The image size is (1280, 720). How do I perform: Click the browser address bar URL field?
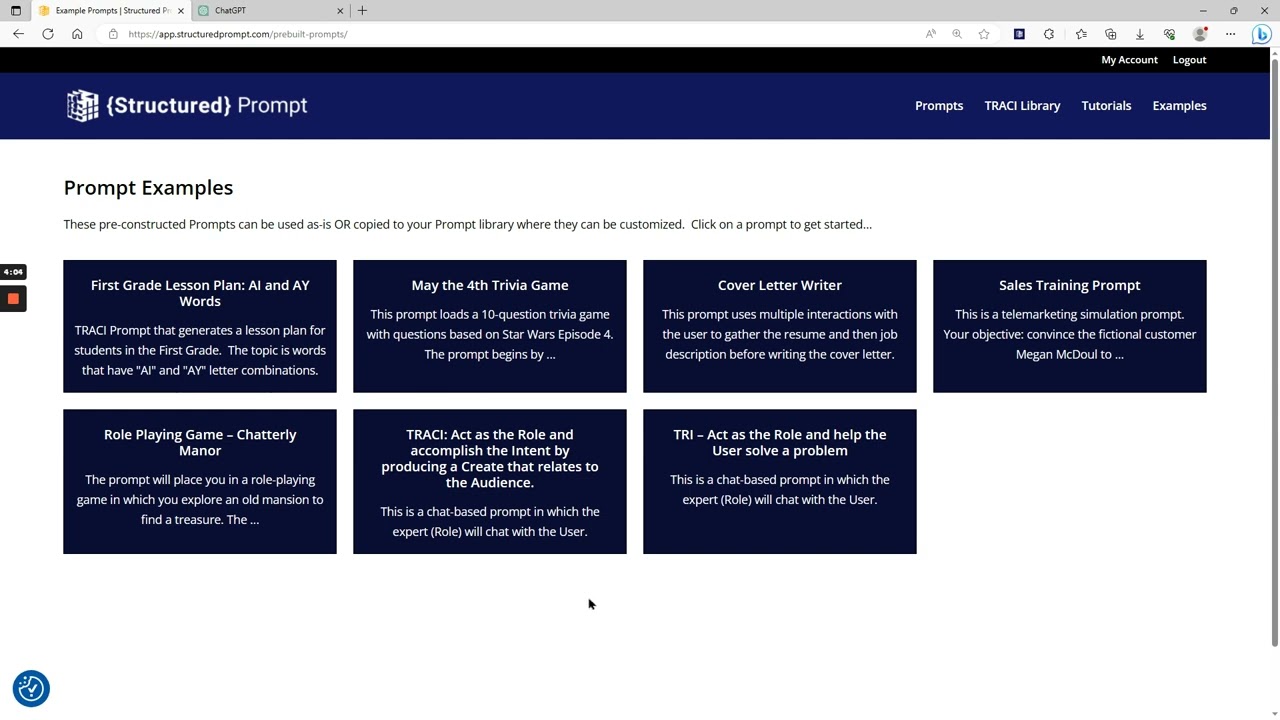pyautogui.click(x=500, y=34)
